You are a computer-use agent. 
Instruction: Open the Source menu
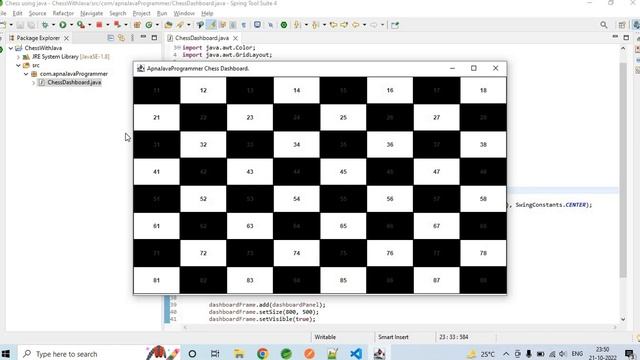point(37,13)
